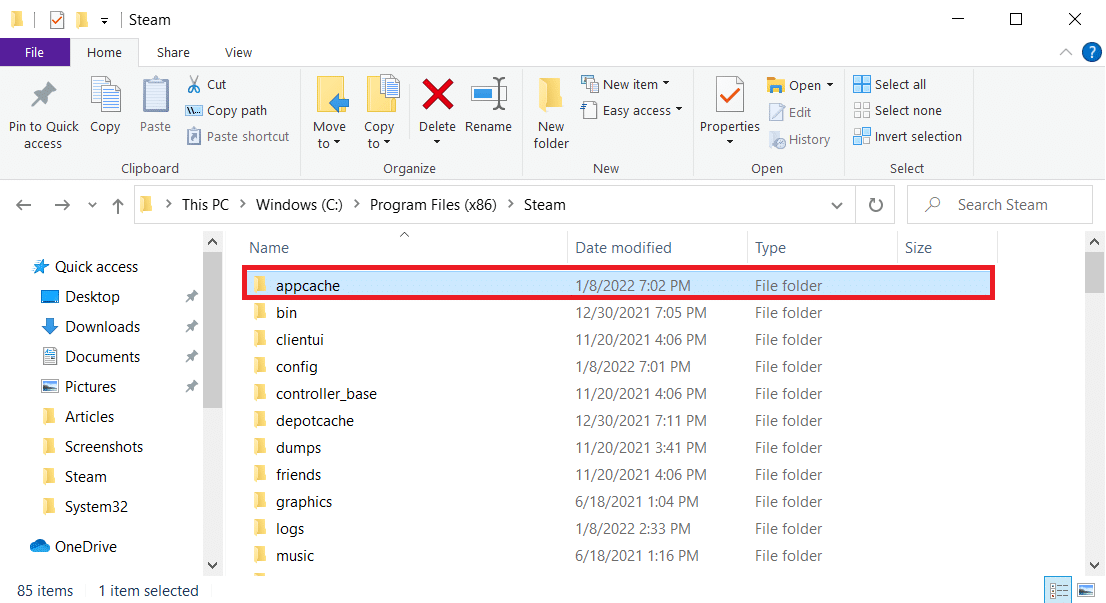Image resolution: width=1106 pixels, height=603 pixels.
Task: Click Select all in ribbon
Action: 889,85
